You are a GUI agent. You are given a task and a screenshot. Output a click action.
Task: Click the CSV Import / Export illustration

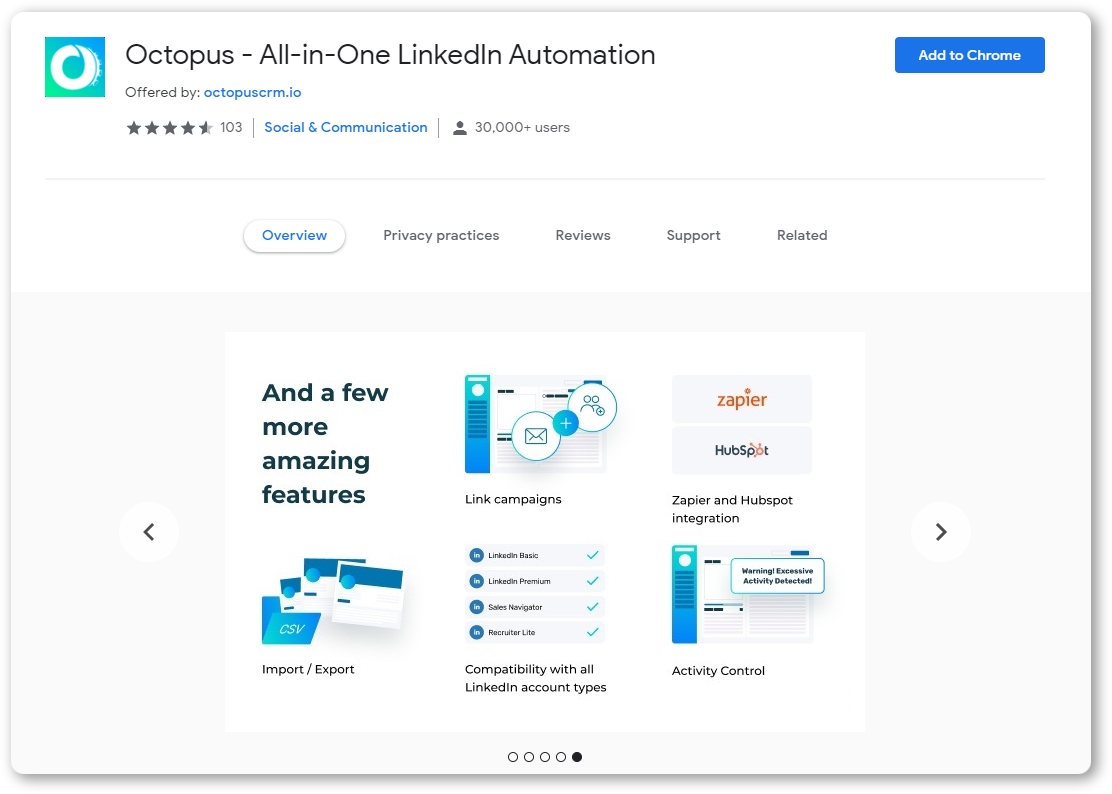pos(333,601)
